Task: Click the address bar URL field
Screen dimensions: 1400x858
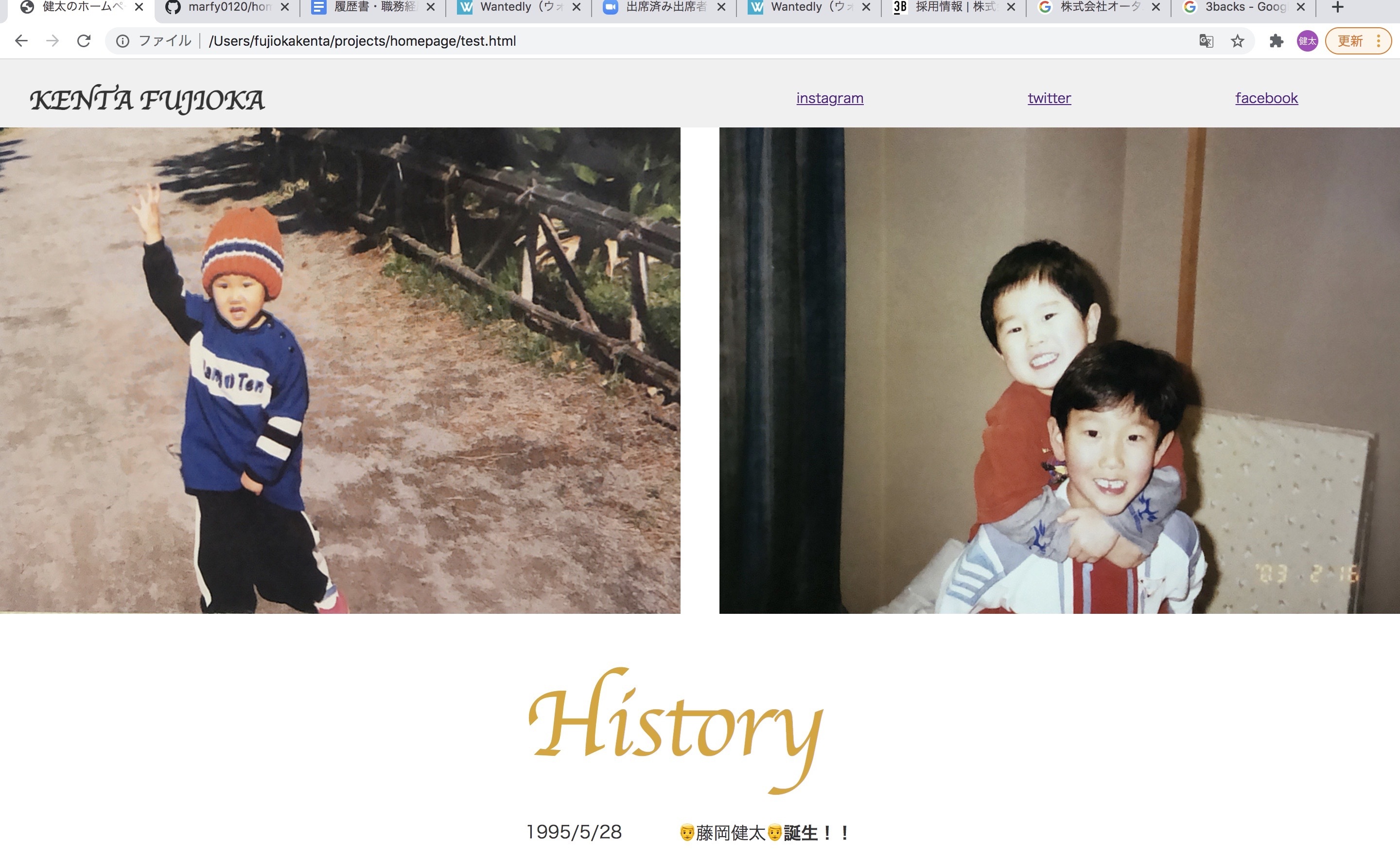Action: tap(682, 41)
